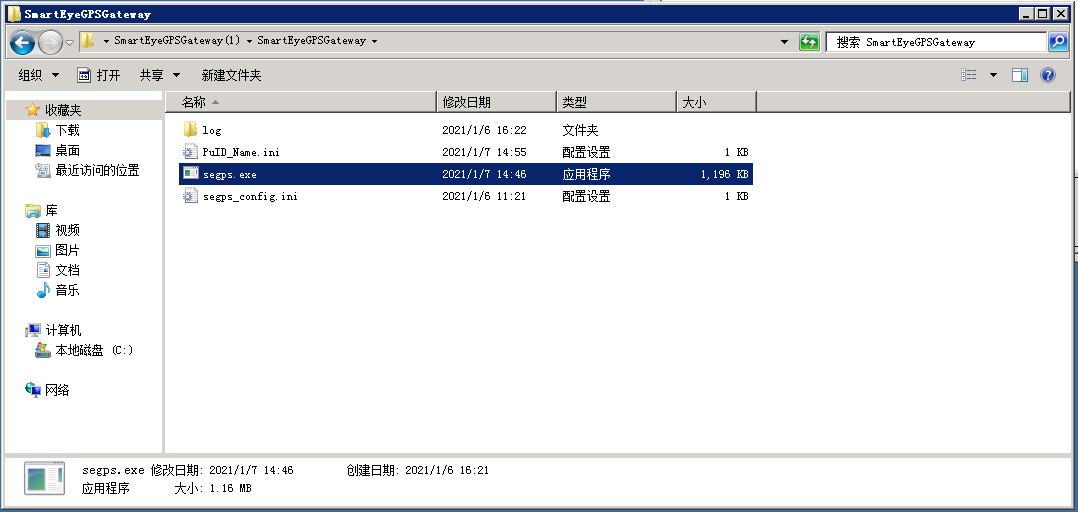Type in the search SmartEyeGPSGateway field

pyautogui.click(x=935, y=42)
